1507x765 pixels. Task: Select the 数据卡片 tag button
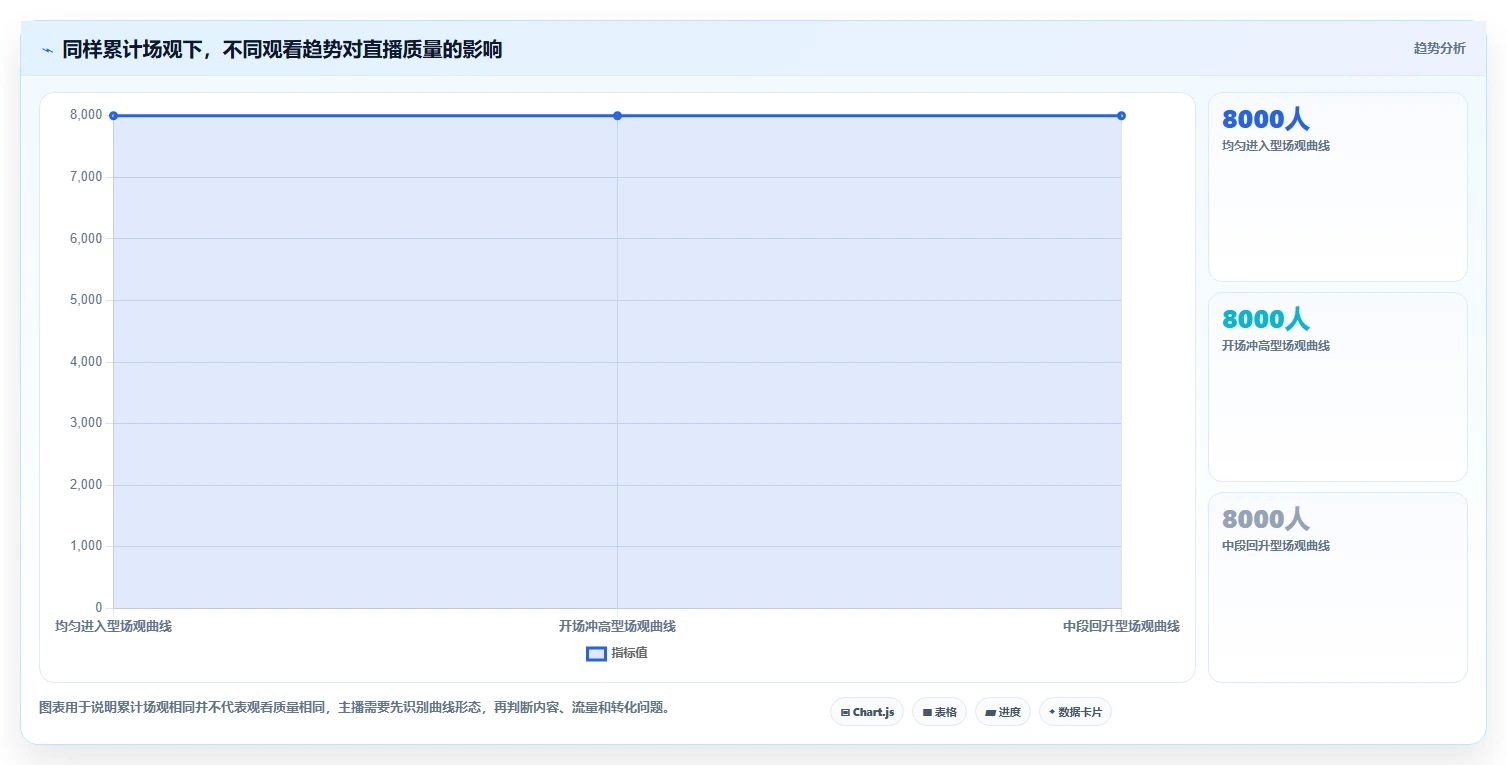pos(1075,712)
